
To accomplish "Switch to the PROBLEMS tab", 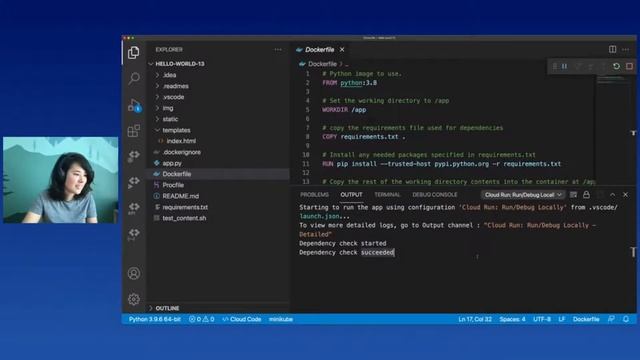I will point(314,195).
